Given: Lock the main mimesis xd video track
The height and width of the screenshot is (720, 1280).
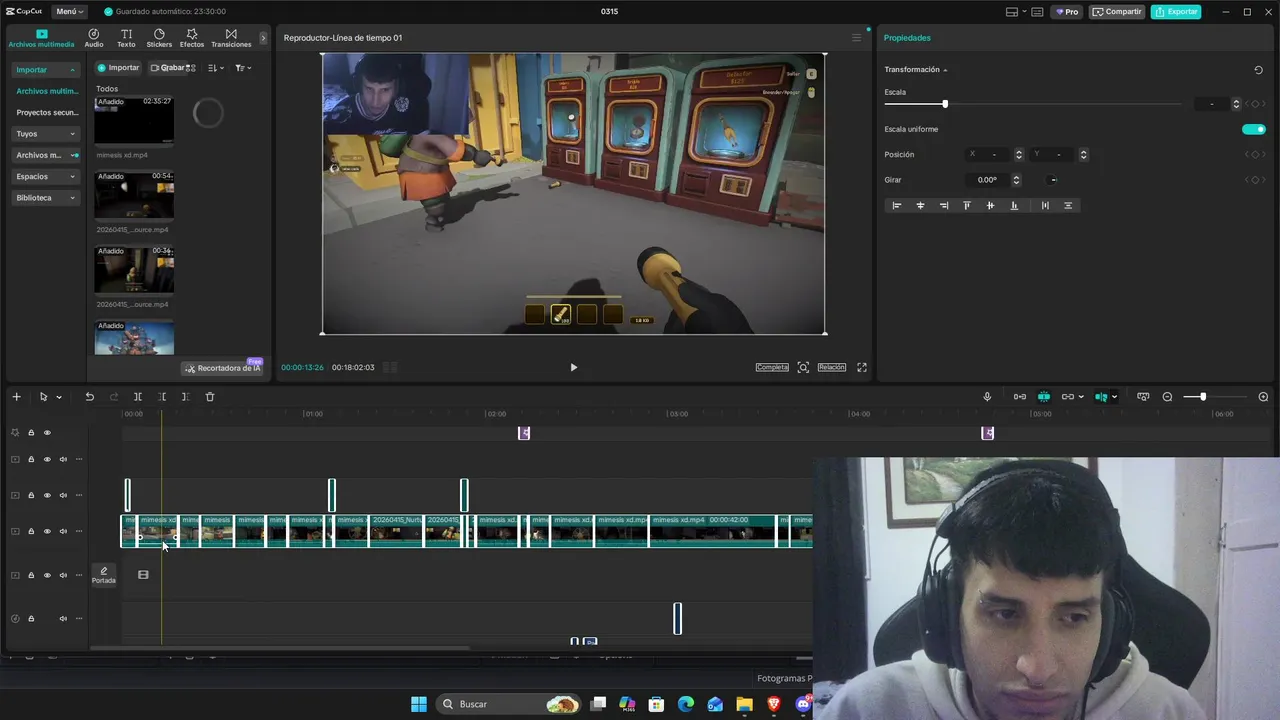Looking at the screenshot, I should point(31,531).
